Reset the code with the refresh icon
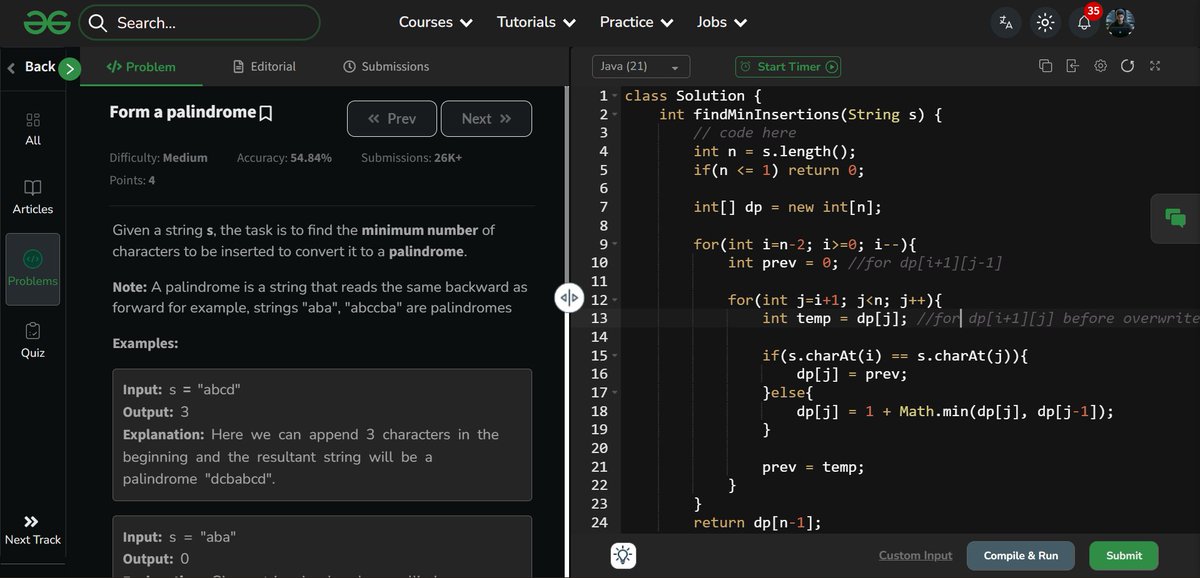 [x=1127, y=65]
